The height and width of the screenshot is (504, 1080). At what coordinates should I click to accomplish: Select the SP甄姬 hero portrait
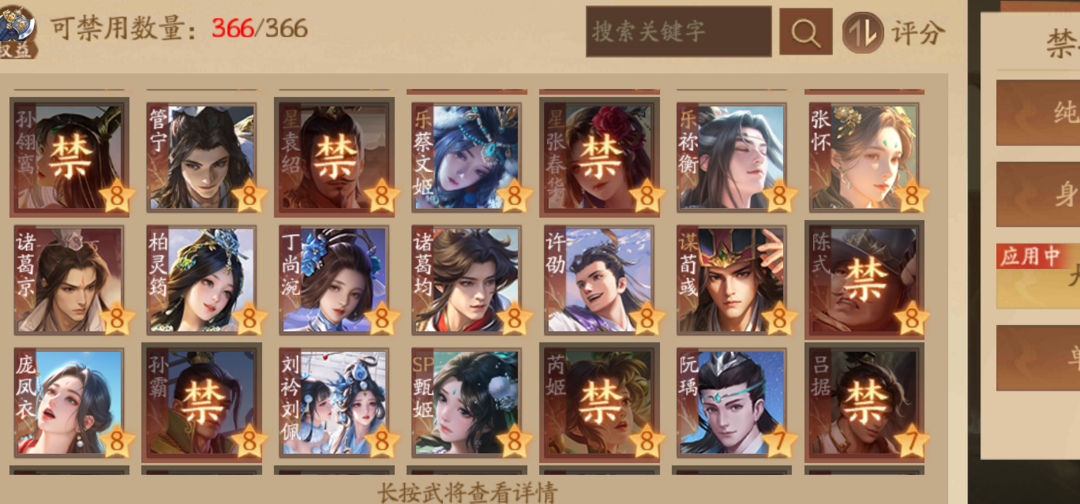[466, 403]
